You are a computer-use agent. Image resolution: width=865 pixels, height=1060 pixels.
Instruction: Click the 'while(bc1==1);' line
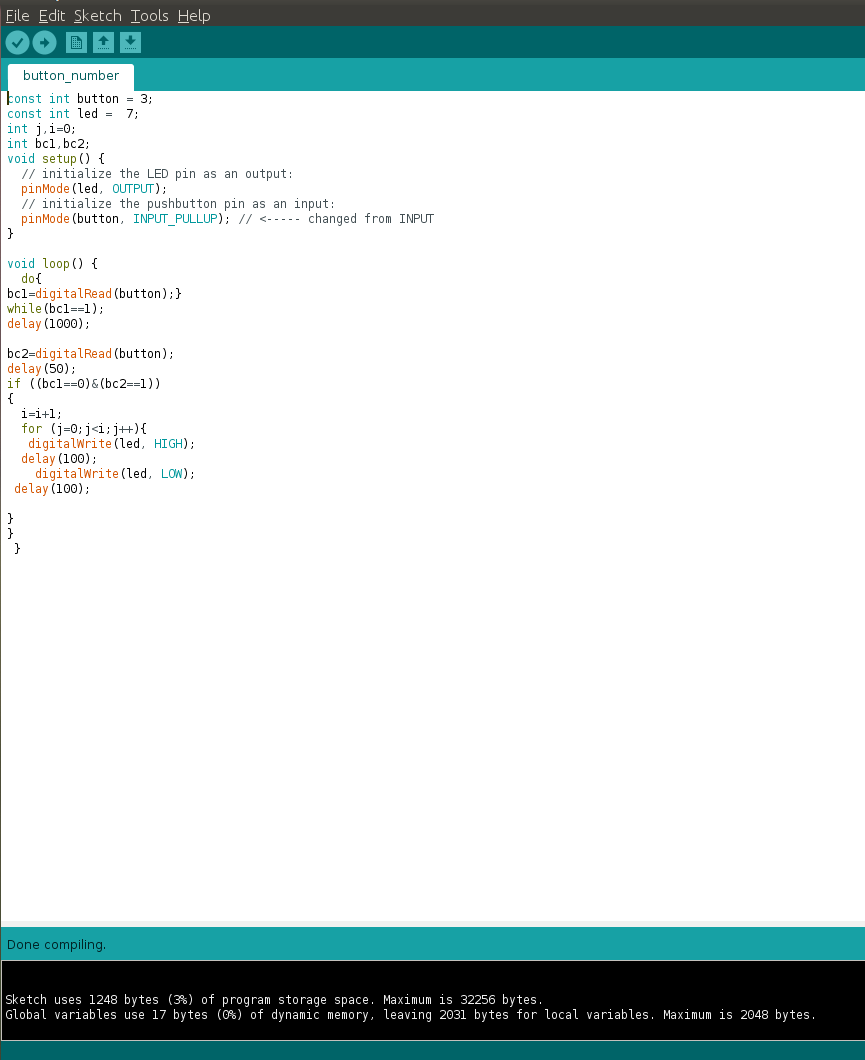(55, 308)
